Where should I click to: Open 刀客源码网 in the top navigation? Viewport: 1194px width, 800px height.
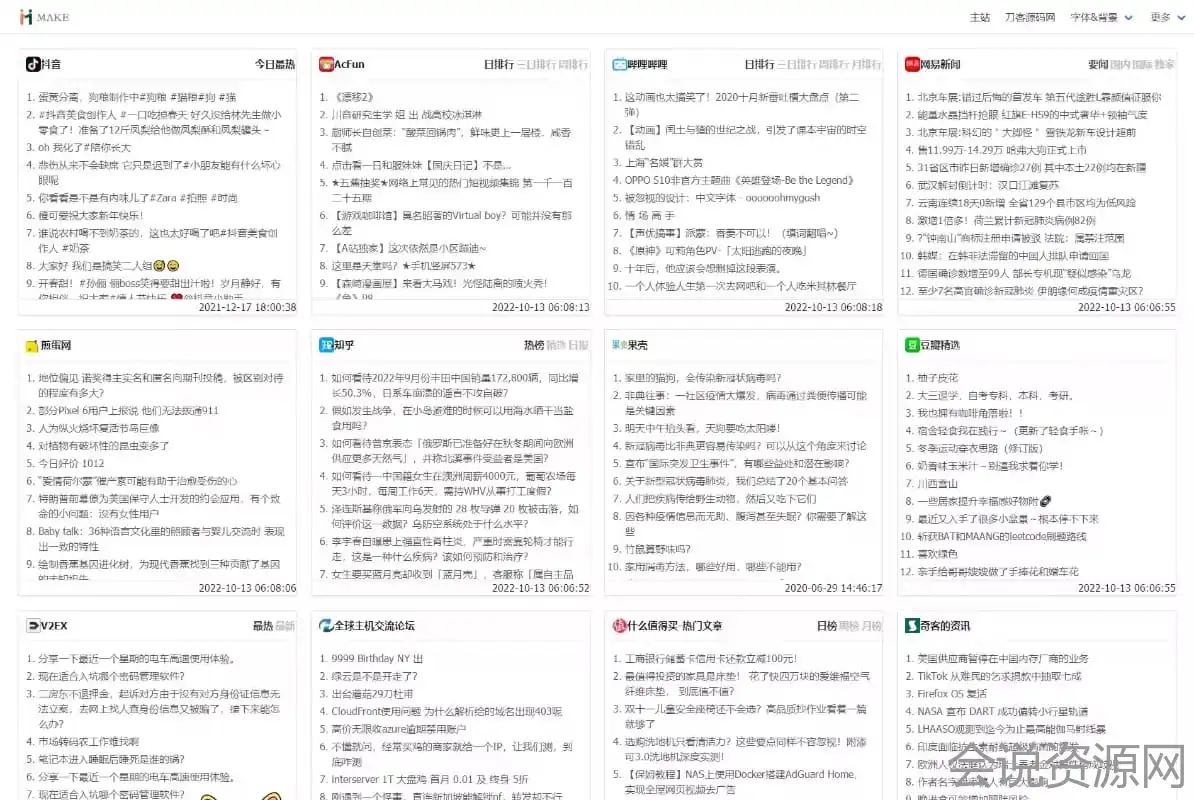[x=1030, y=17]
